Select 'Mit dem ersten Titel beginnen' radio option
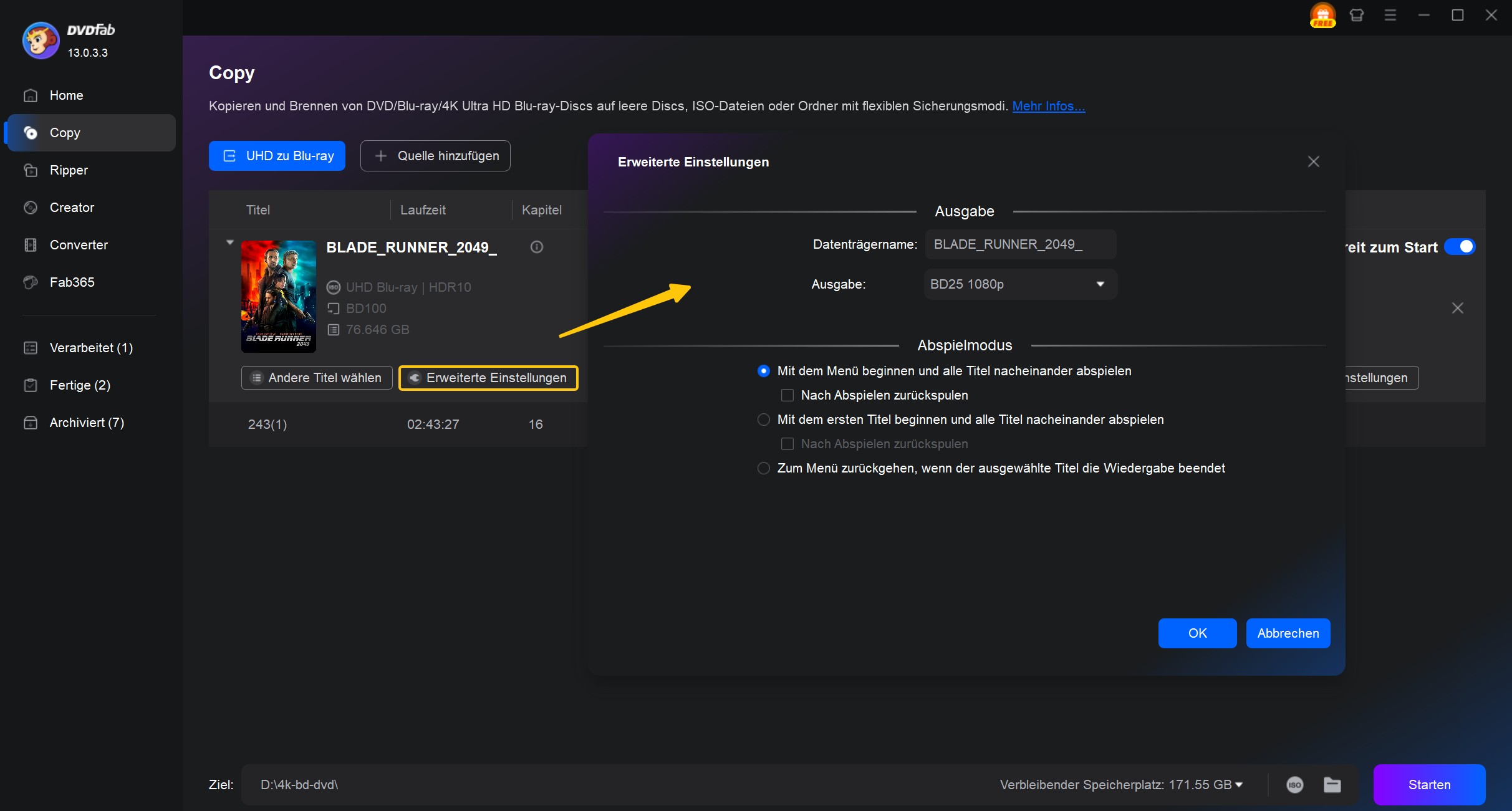This screenshot has width=1512, height=811. tap(764, 420)
